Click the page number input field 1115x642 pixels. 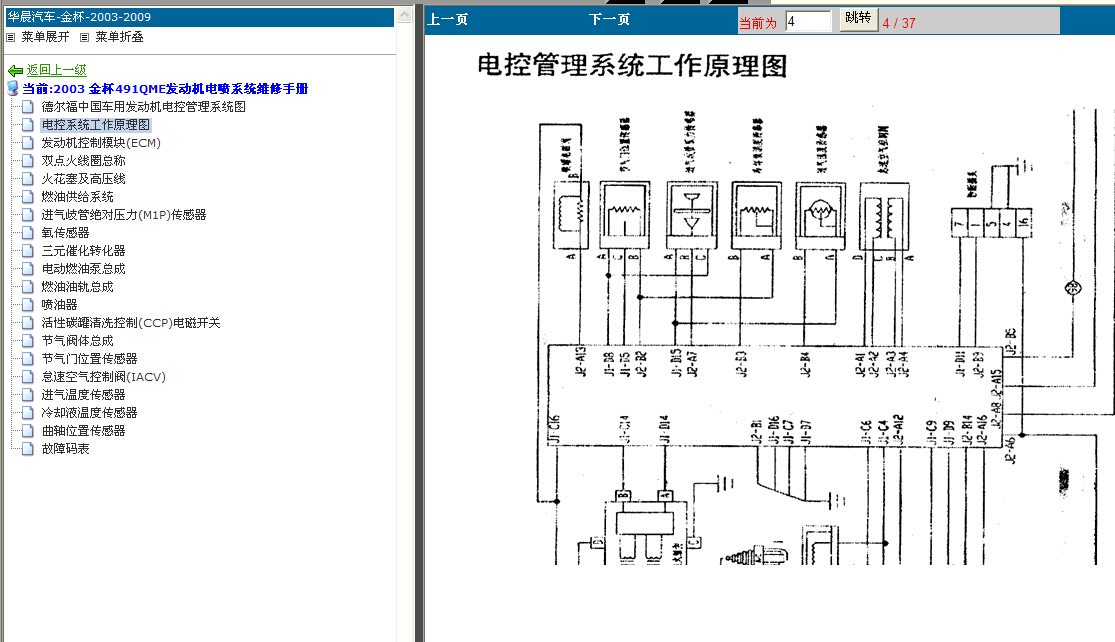pos(808,21)
